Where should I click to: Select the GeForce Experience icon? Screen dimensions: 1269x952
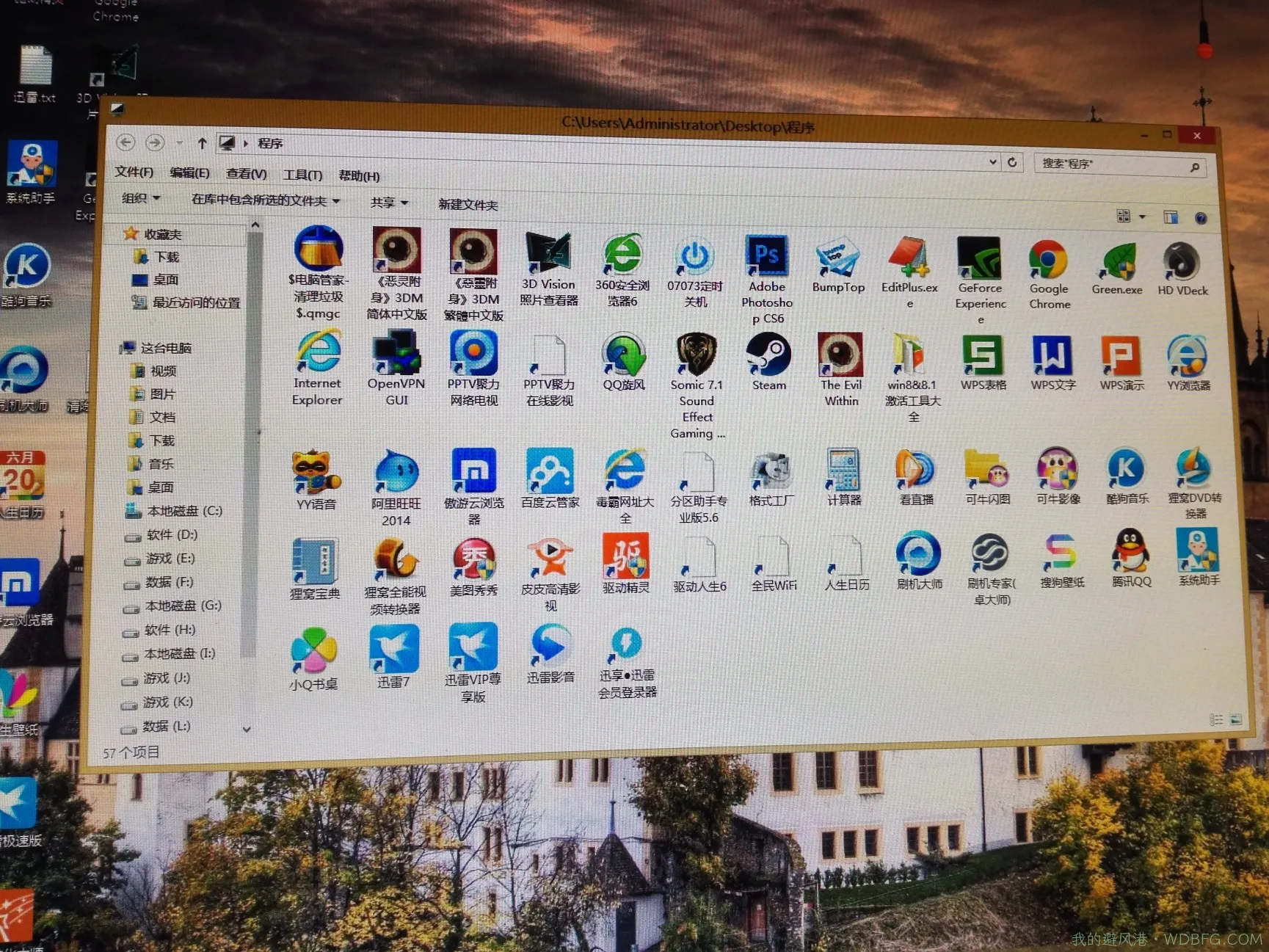pyautogui.click(x=979, y=258)
